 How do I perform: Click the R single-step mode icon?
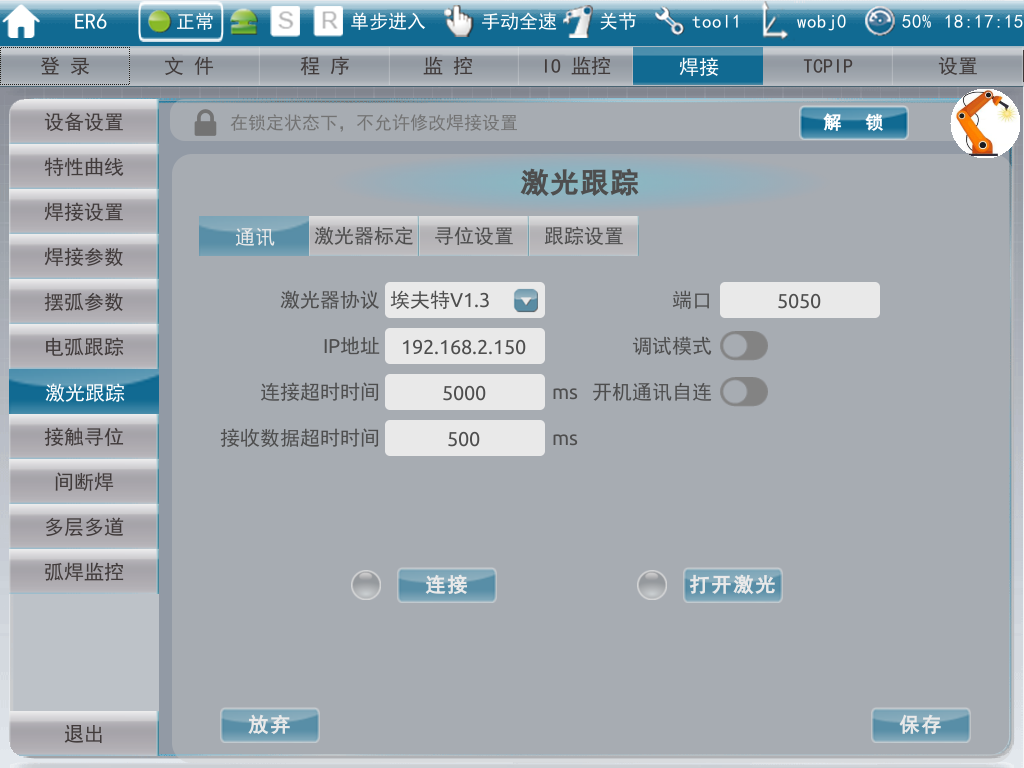327,22
